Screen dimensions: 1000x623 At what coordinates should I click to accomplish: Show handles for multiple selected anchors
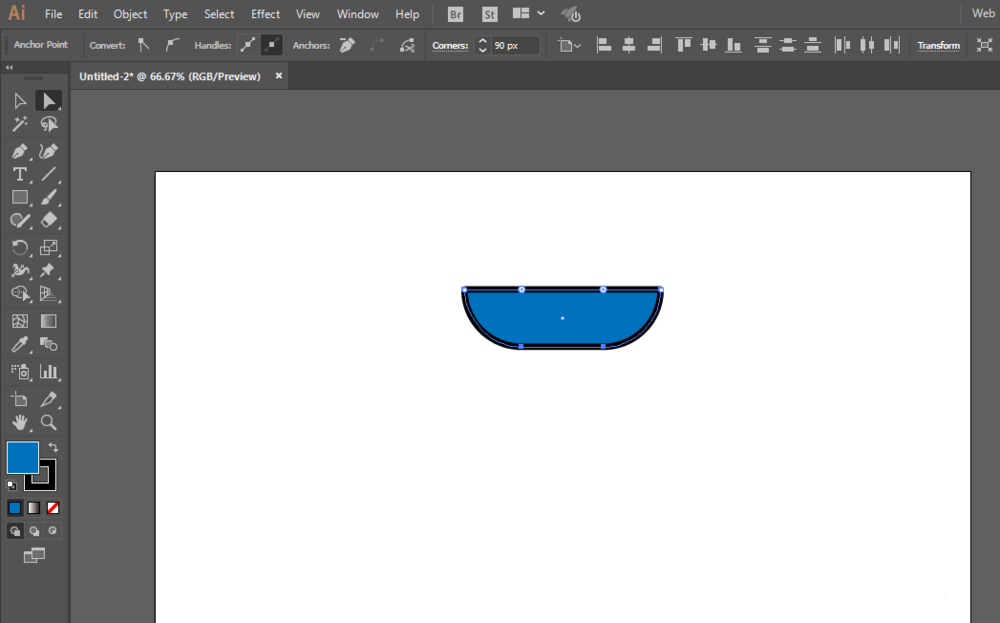tap(247, 45)
